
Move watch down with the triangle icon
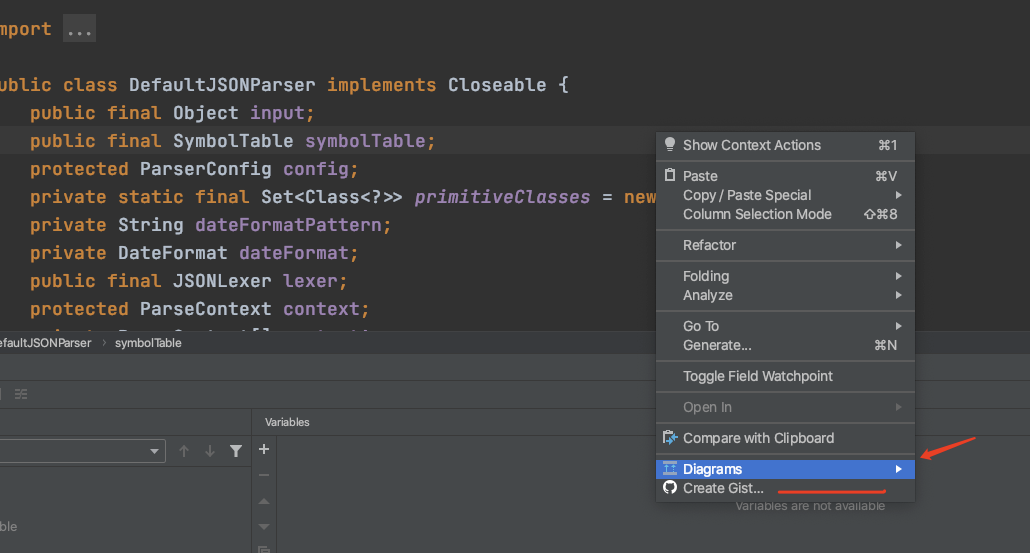pyautogui.click(x=264, y=527)
